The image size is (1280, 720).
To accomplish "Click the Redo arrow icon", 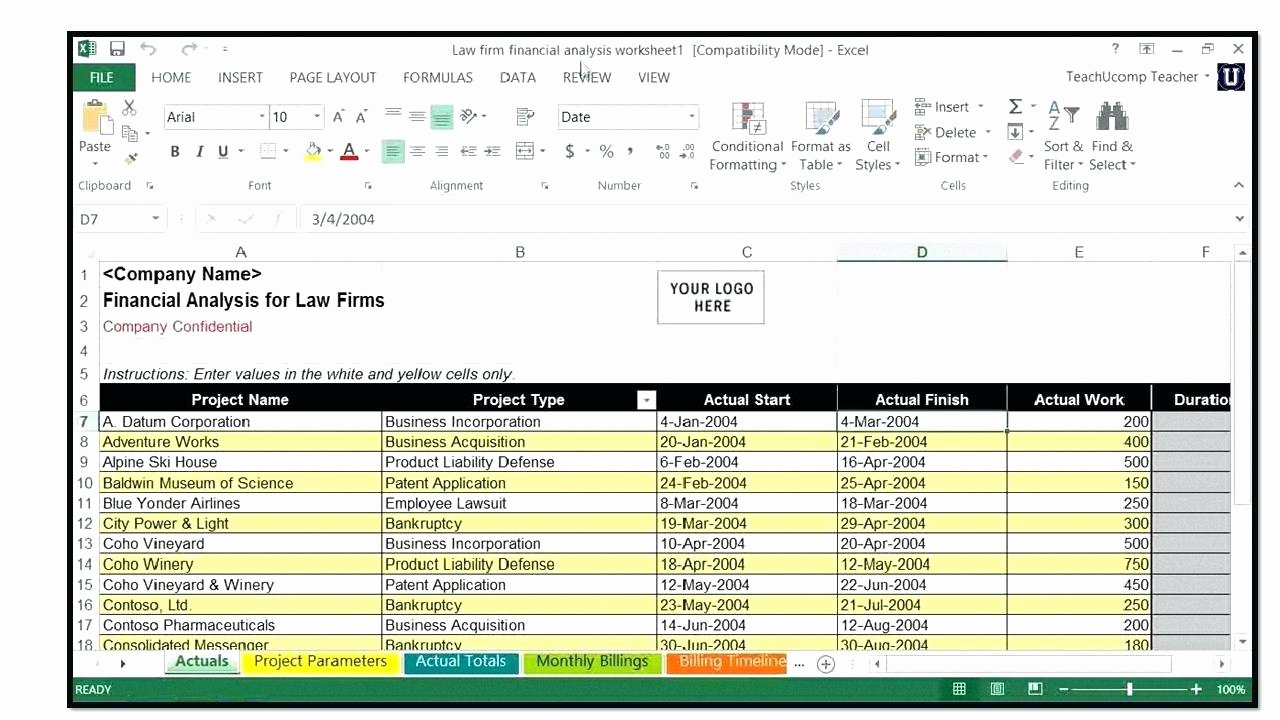I will point(189,49).
